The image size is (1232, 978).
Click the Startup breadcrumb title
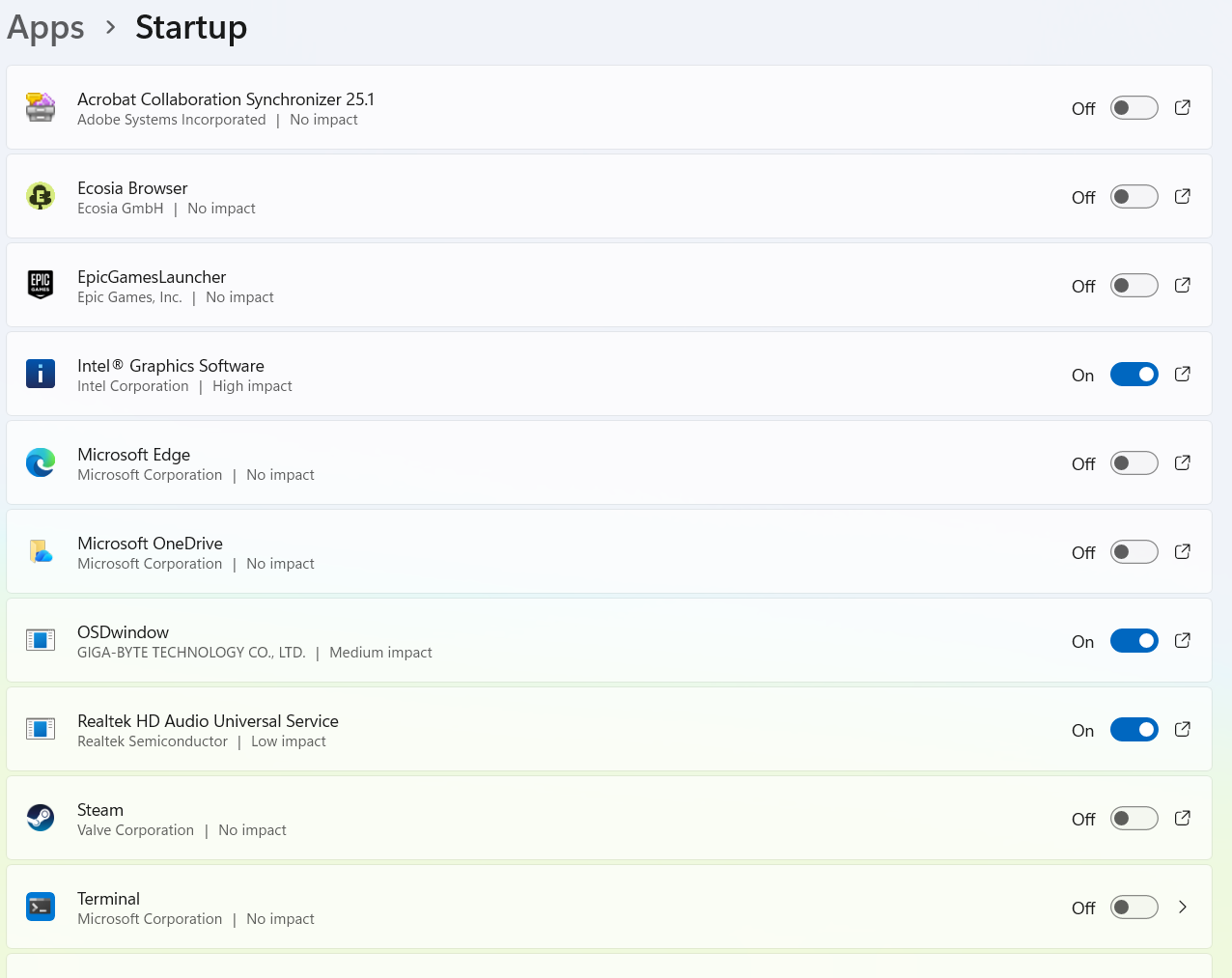pyautogui.click(x=191, y=28)
